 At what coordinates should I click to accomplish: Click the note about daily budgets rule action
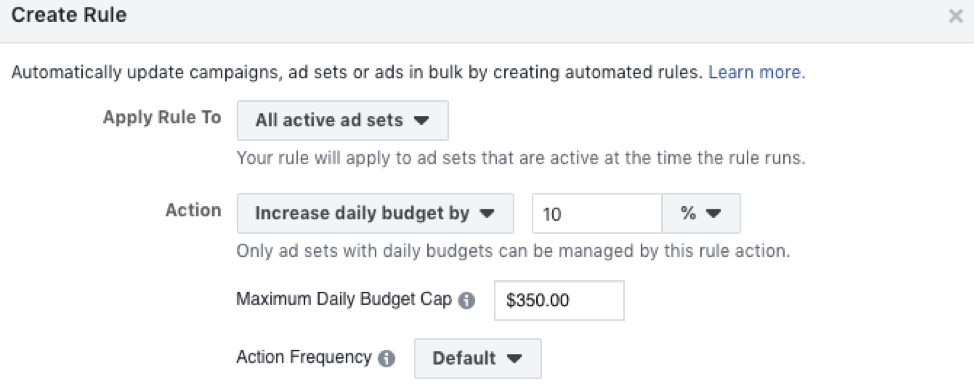[x=513, y=251]
